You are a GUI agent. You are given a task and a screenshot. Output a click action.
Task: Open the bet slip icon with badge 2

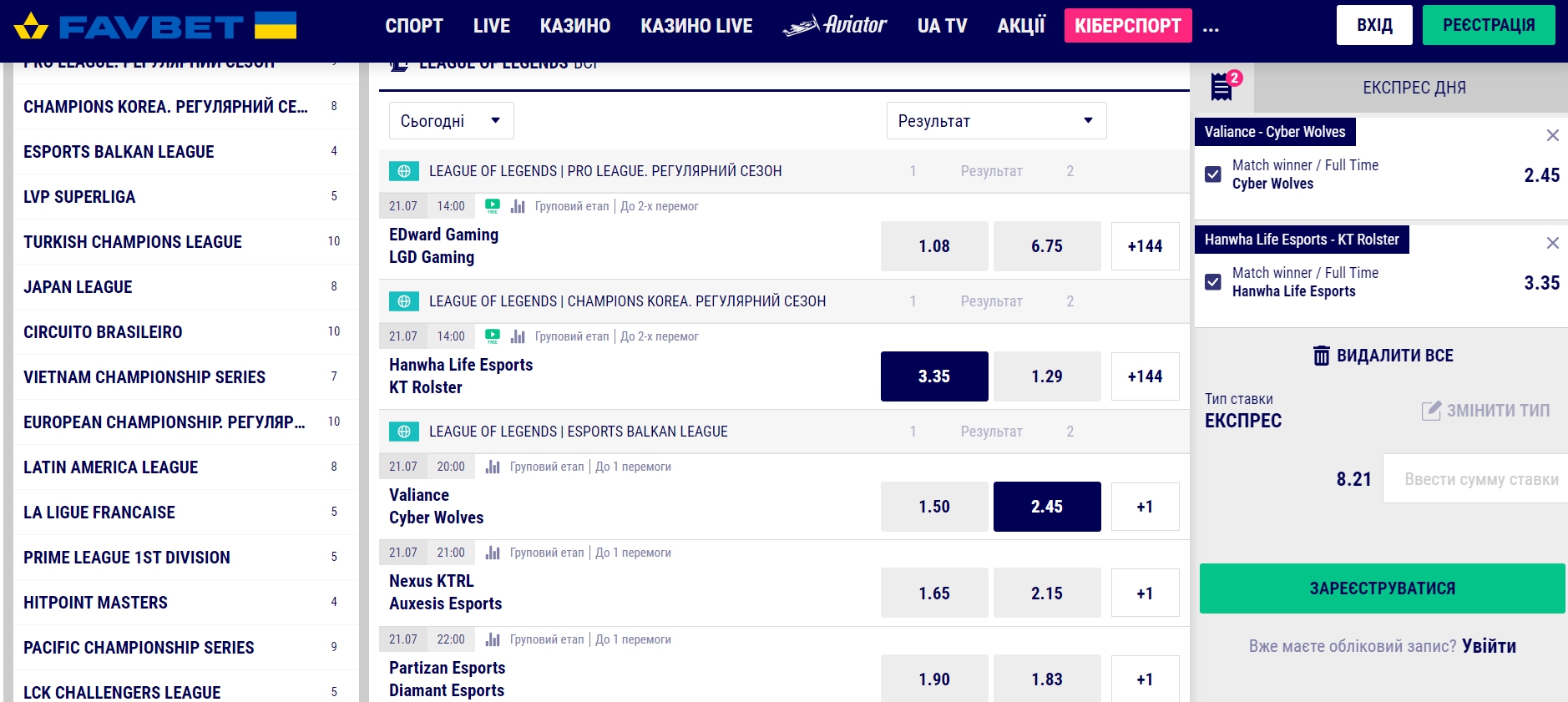[x=1223, y=86]
